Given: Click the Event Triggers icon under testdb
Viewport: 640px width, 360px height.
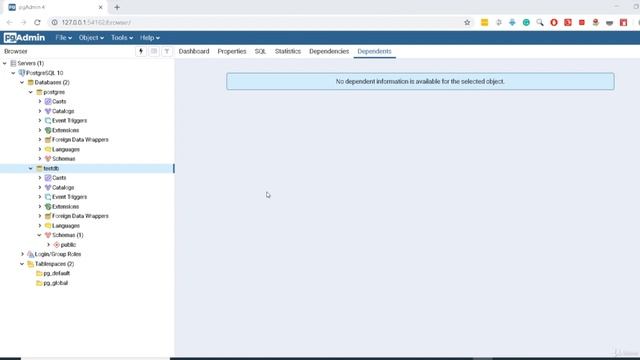Looking at the screenshot, I should tap(48, 197).
